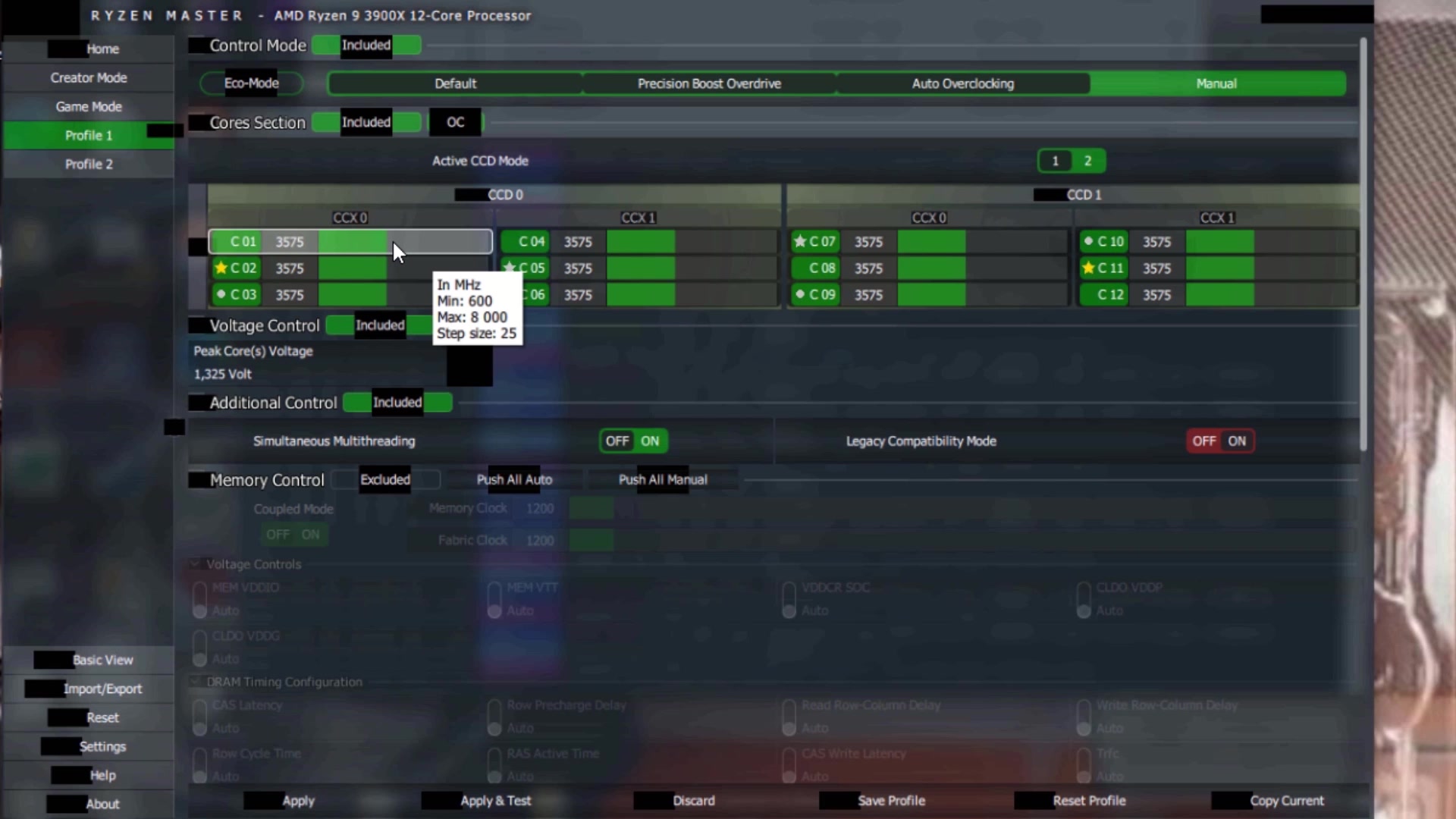Select the Default control mode
This screenshot has height=819, width=1456.
[455, 83]
